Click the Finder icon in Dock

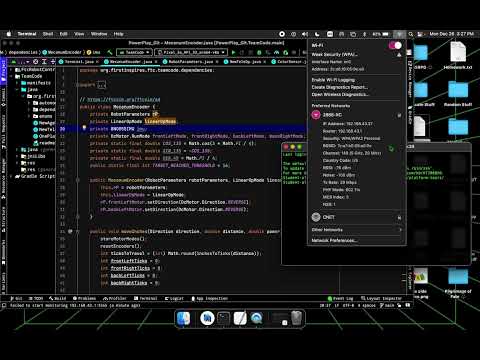click(184, 319)
